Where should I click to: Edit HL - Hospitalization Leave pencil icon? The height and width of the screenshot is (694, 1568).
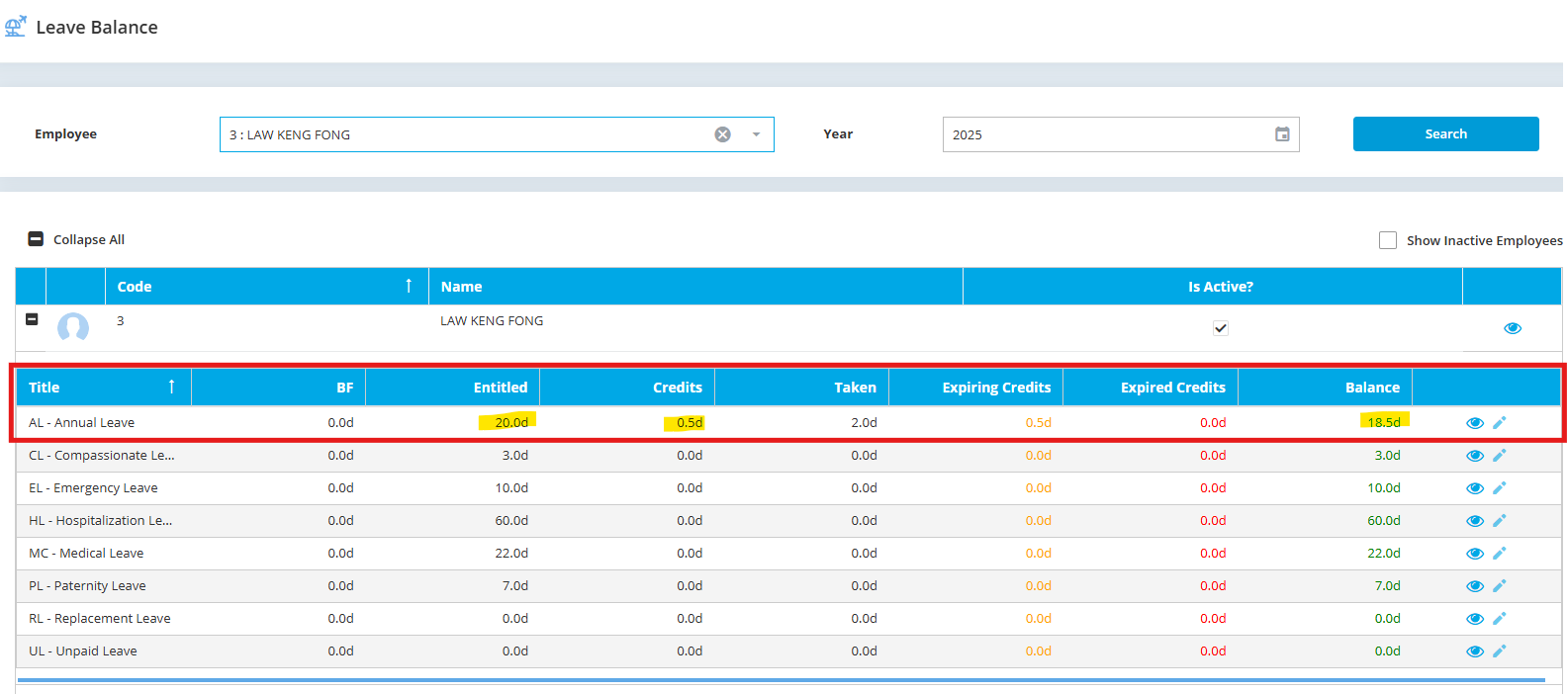pyautogui.click(x=1500, y=520)
